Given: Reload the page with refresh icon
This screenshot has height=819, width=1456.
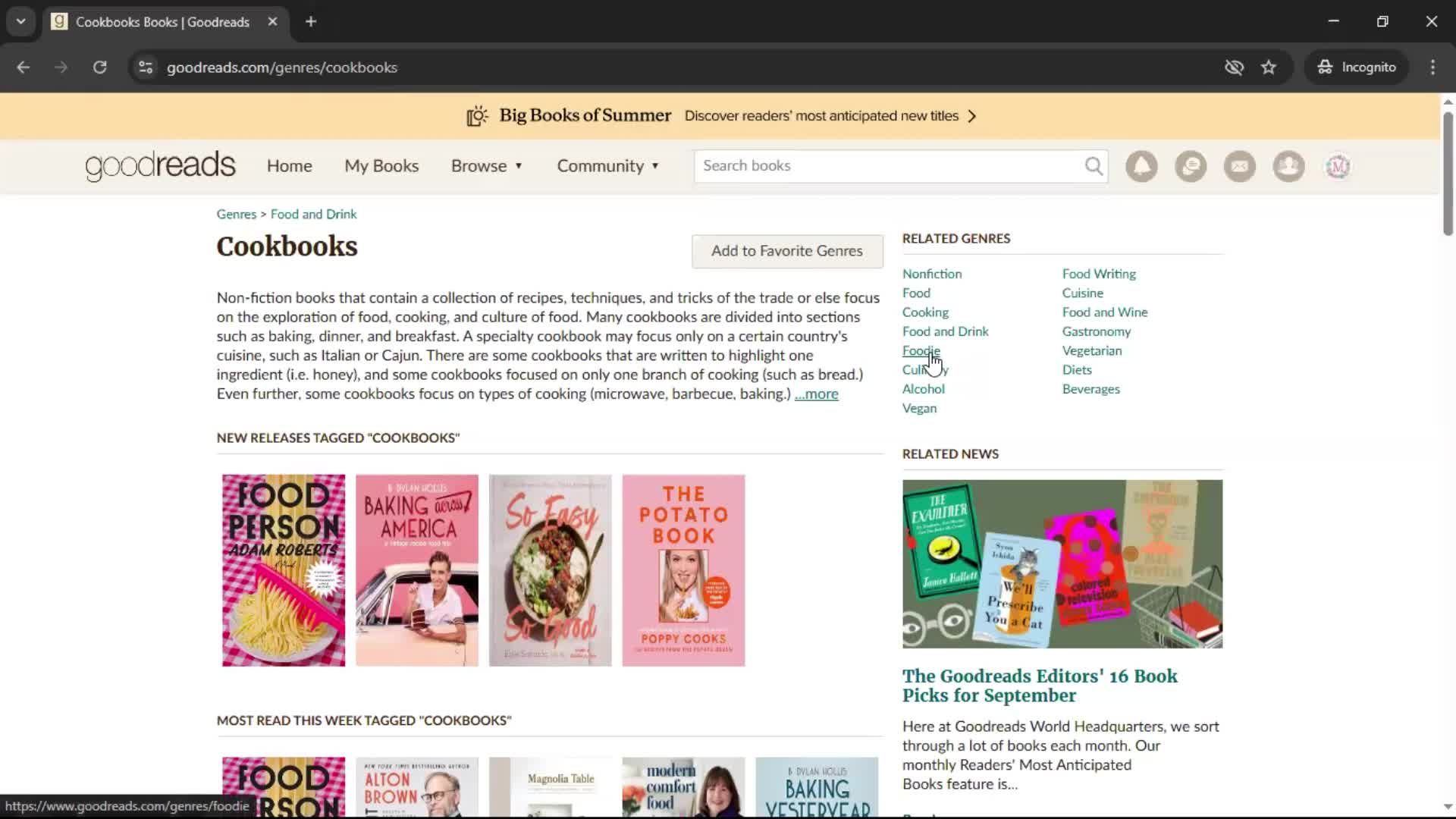Looking at the screenshot, I should [99, 67].
